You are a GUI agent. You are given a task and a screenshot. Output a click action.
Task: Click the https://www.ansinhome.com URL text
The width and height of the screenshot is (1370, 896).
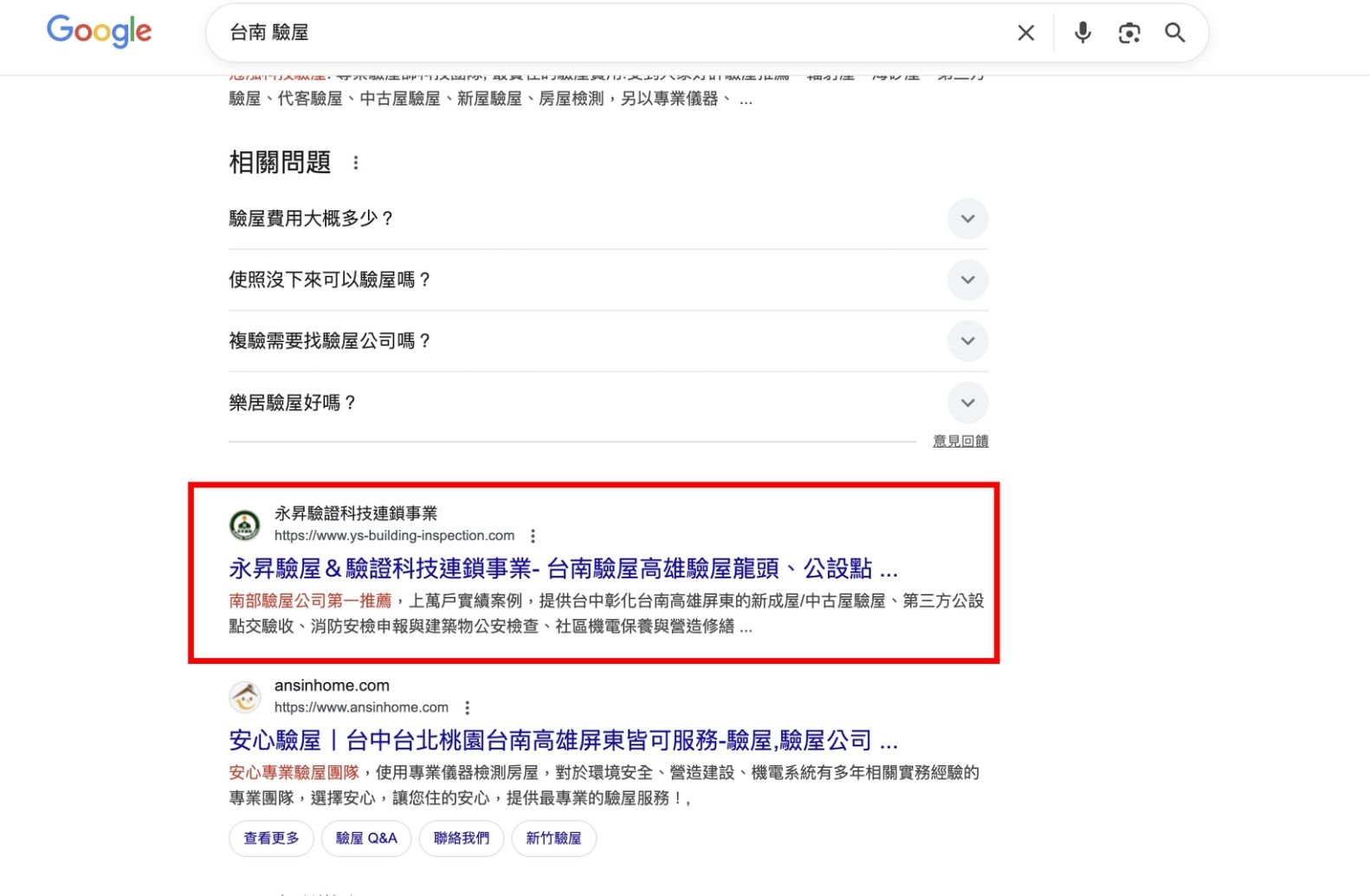click(361, 708)
